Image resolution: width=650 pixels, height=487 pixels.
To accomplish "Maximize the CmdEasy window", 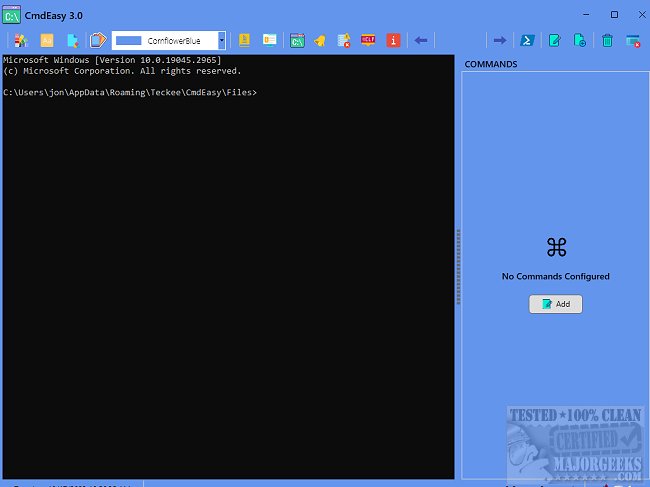I will click(x=614, y=15).
